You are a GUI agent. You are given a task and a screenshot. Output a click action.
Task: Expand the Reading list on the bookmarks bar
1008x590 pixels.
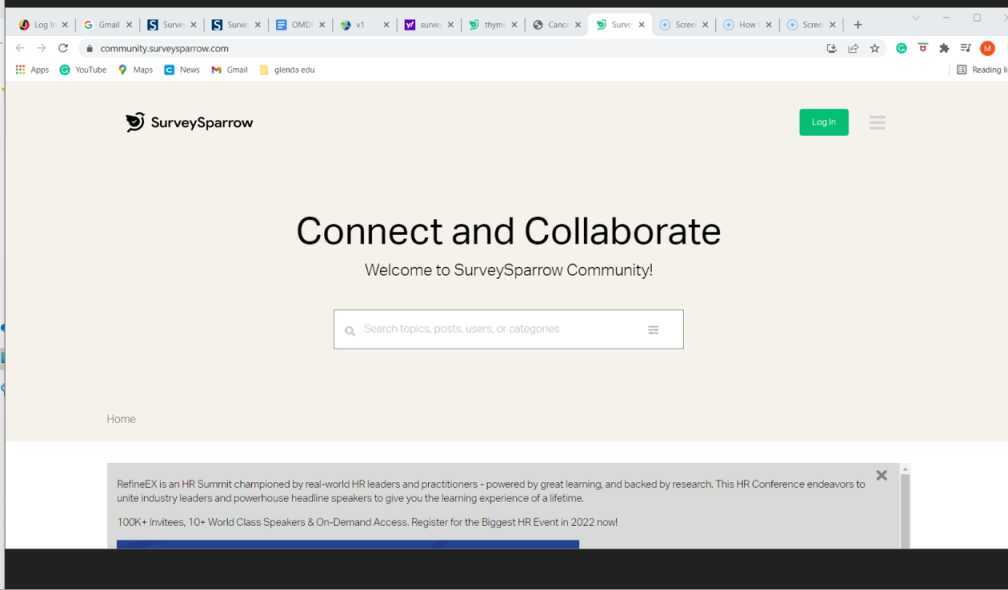(985, 69)
